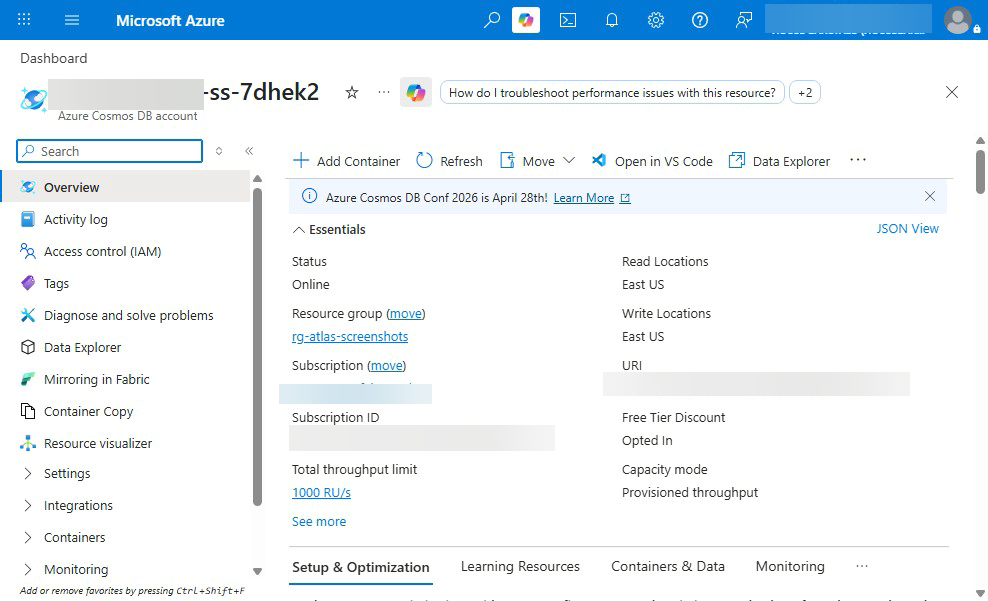Viewport: 988px width, 601px height.
Task: Open the Help question mark icon
Action: [x=699, y=20]
